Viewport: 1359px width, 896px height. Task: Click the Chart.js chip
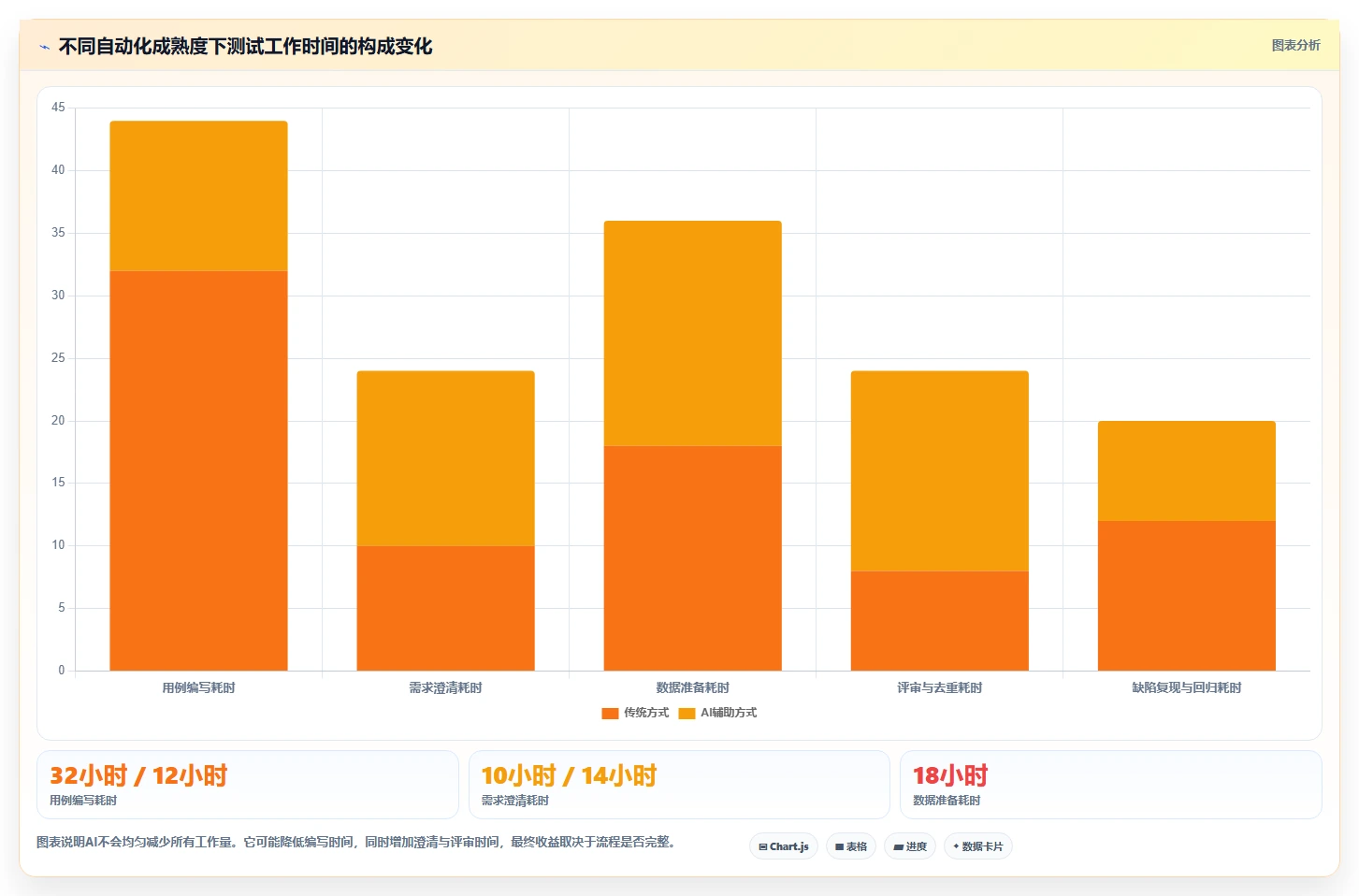784,846
